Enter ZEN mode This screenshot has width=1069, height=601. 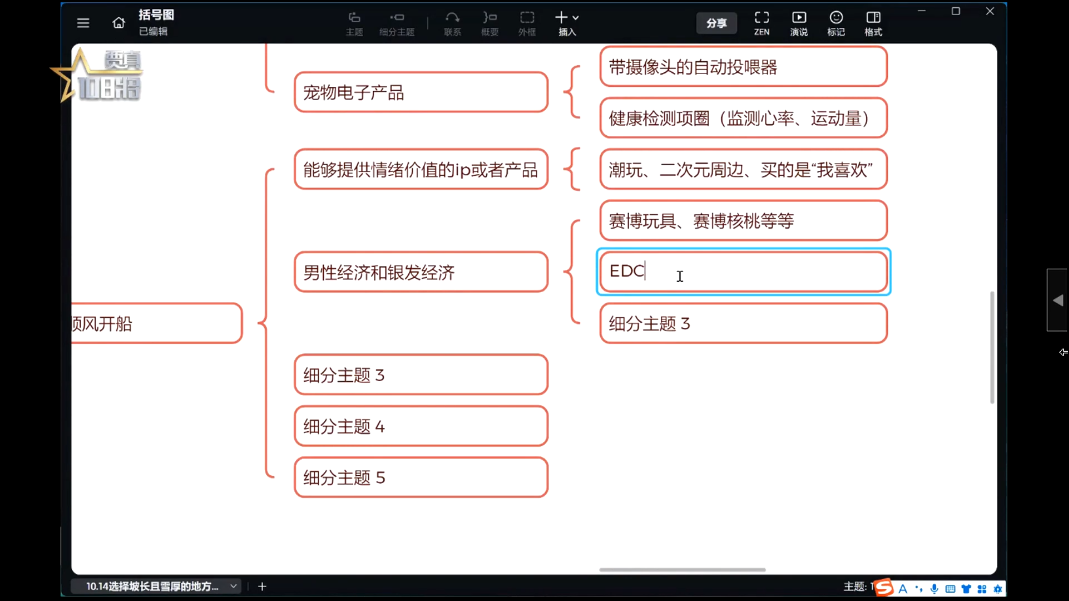pos(761,23)
